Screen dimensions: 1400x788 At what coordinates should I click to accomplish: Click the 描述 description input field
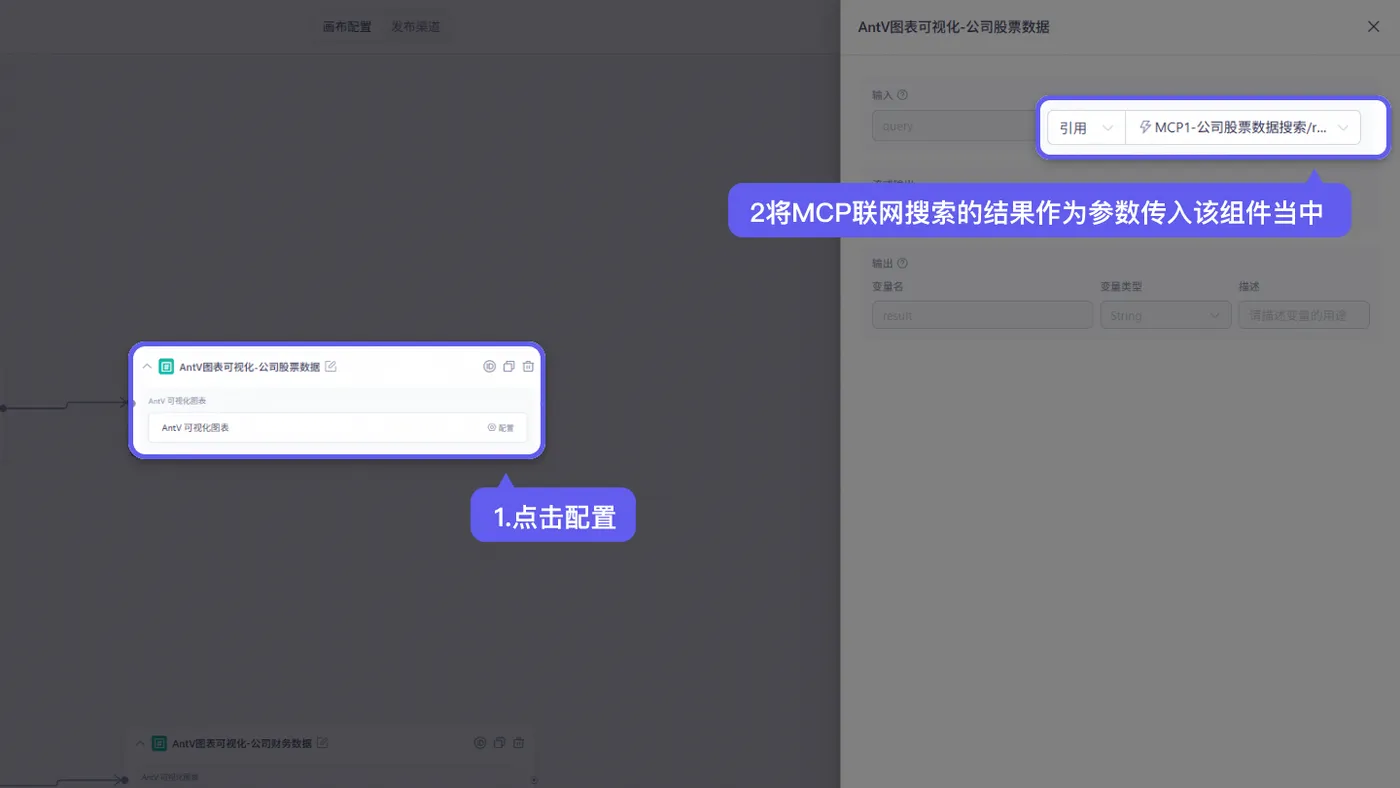1304,315
